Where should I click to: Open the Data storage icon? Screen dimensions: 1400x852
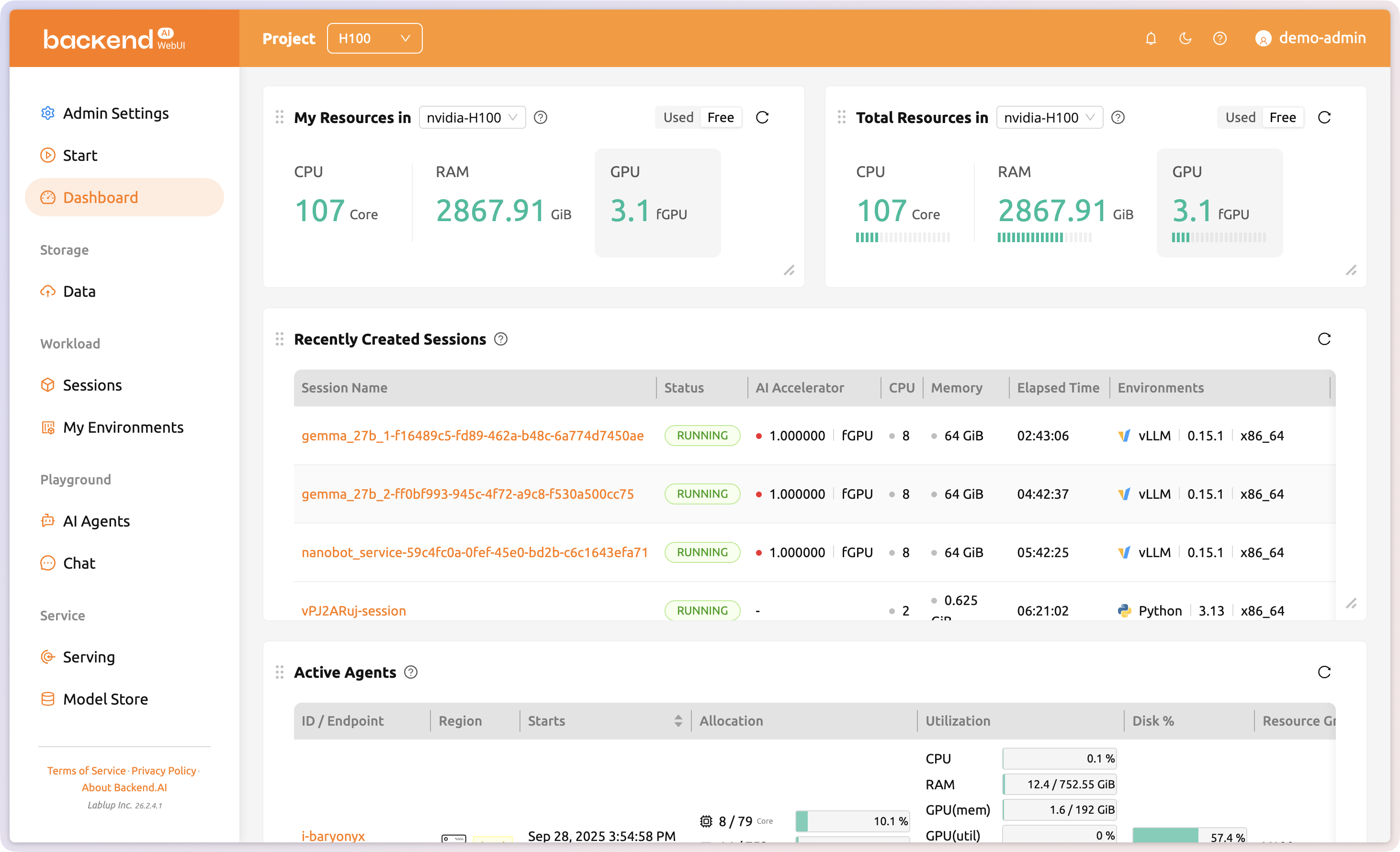48,291
